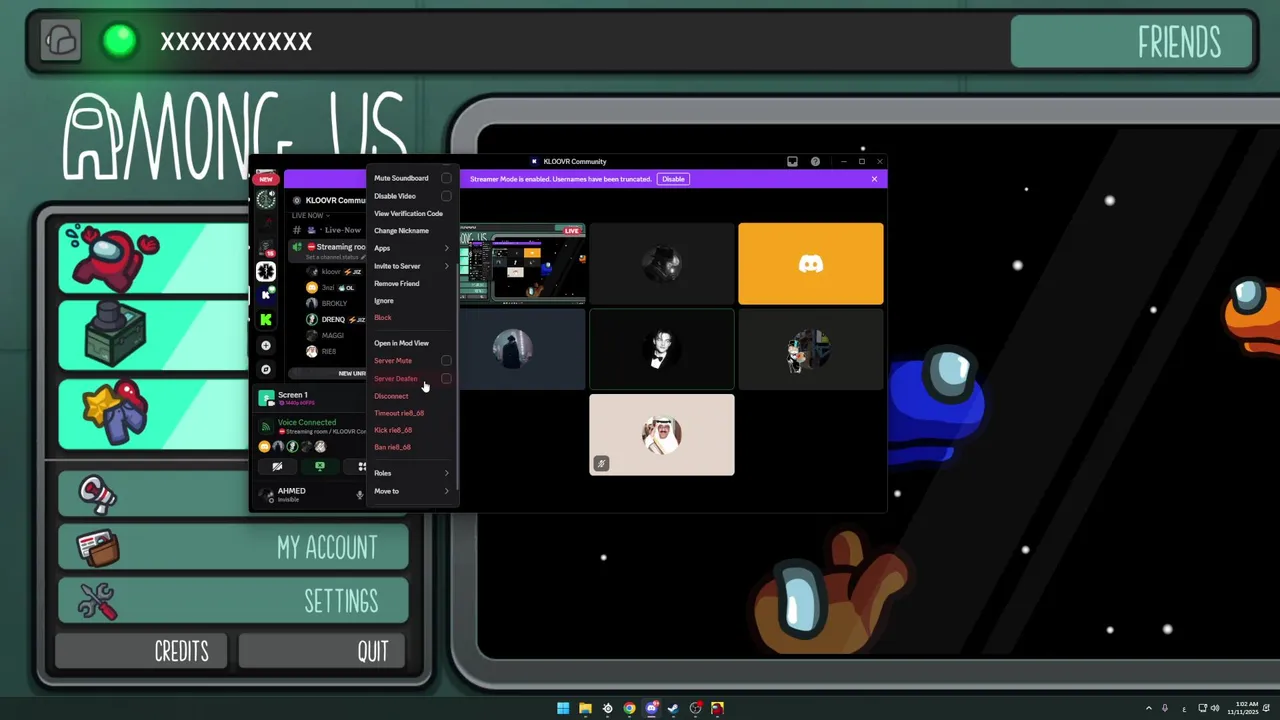The width and height of the screenshot is (1280, 720).
Task: Click user DRENQ in voice channel list
Action: click(334, 319)
